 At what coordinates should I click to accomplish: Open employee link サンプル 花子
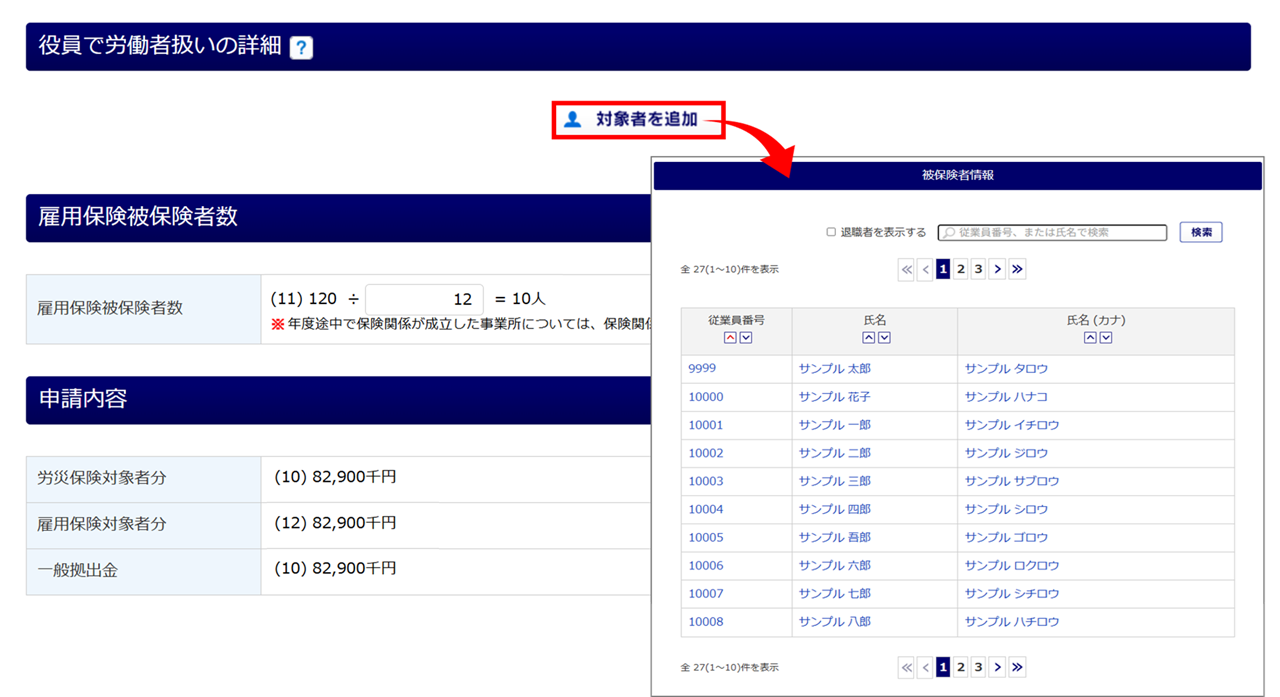tap(835, 397)
